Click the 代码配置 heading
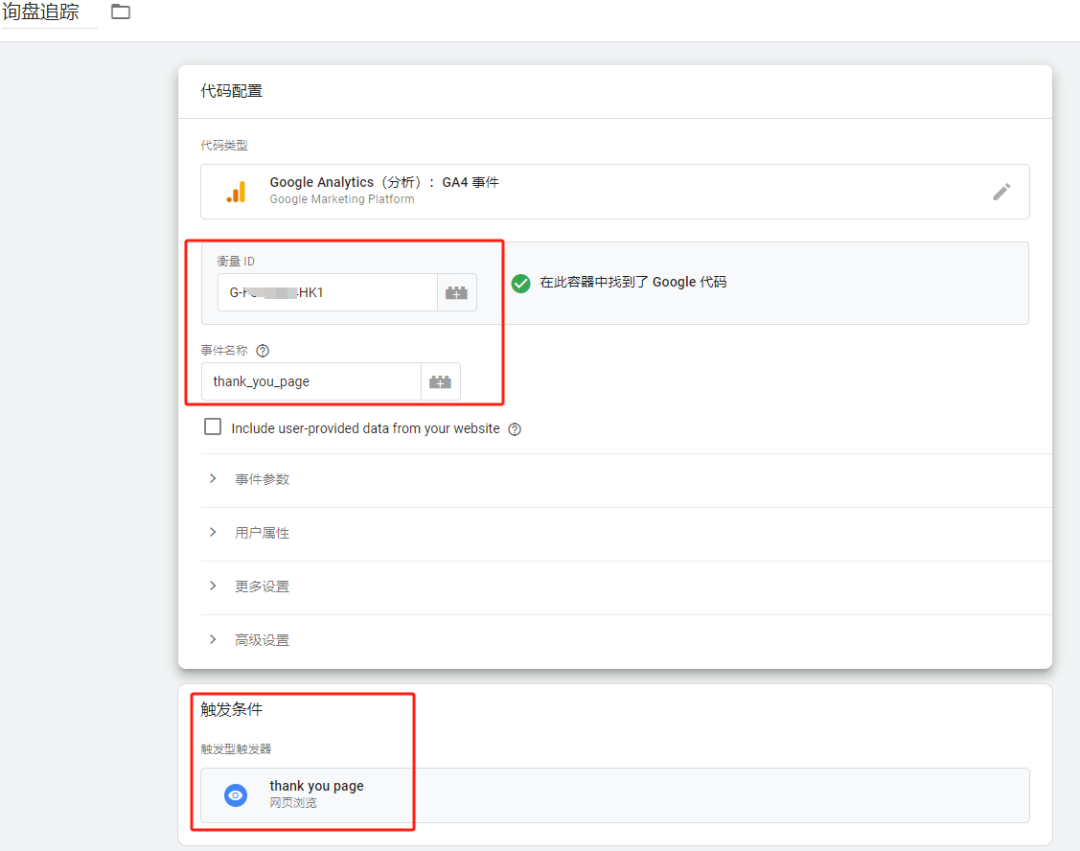This screenshot has height=851, width=1080. point(231,91)
